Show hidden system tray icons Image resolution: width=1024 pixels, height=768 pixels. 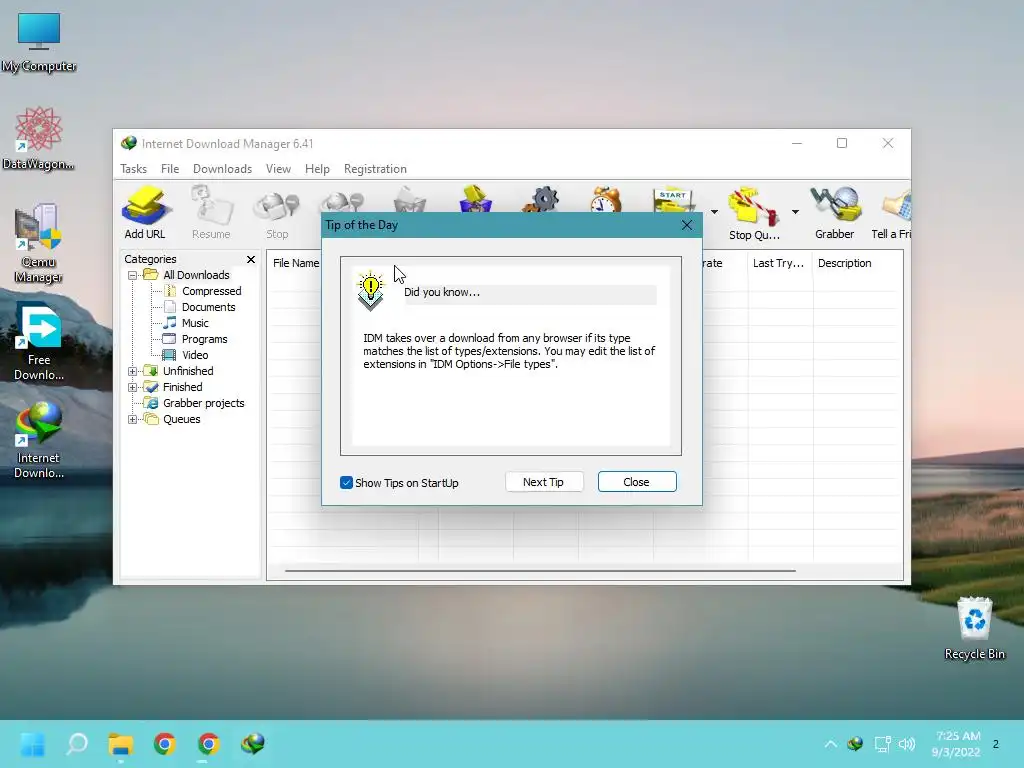point(830,744)
